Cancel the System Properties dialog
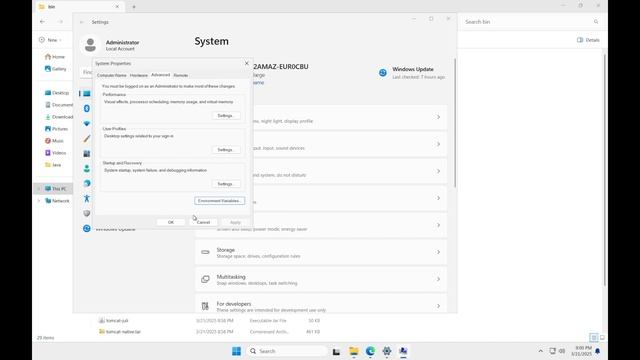The image size is (640, 360). click(x=203, y=222)
